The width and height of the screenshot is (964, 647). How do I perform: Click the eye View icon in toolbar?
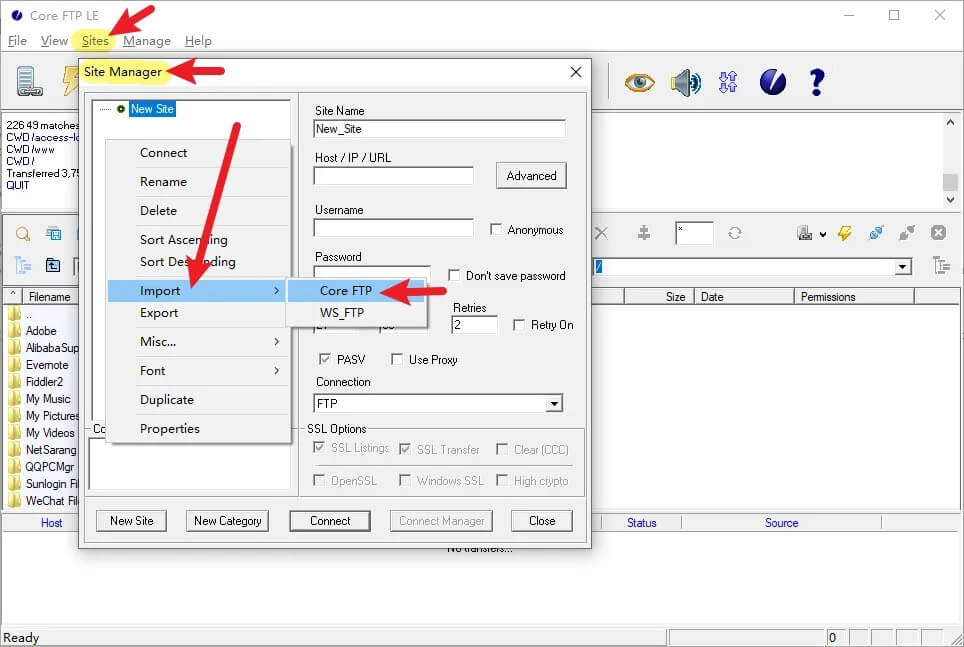click(x=639, y=82)
